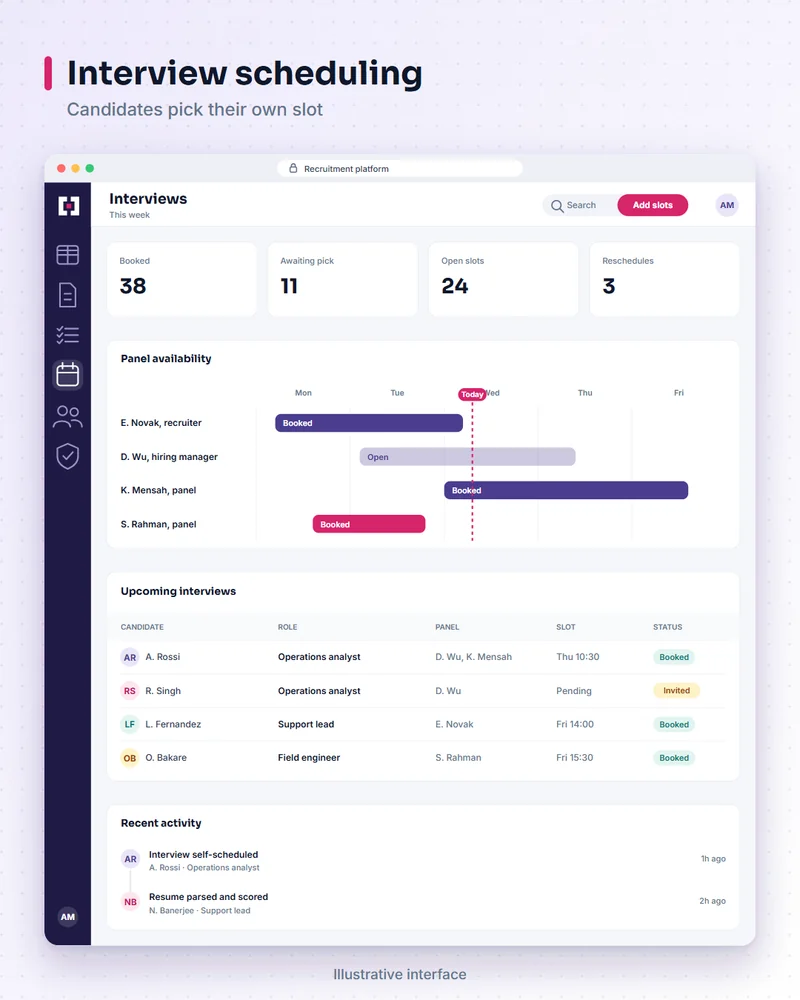The height and width of the screenshot is (1000, 800).
Task: Click the Recruitment platform address bar
Action: click(400, 168)
